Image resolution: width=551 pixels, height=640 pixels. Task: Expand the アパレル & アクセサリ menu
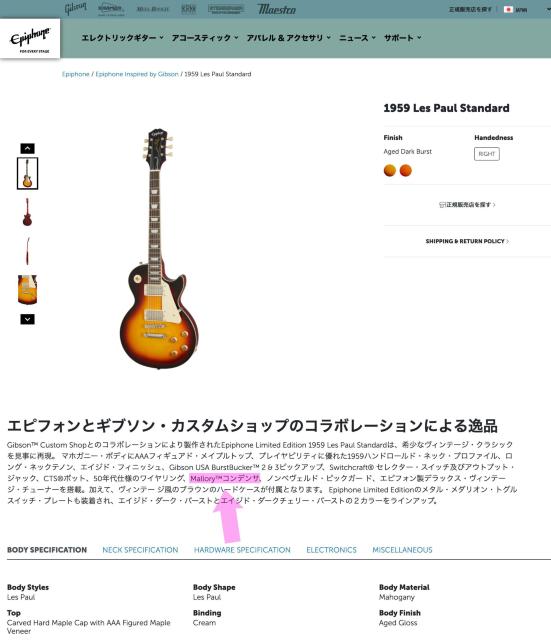pos(289,38)
